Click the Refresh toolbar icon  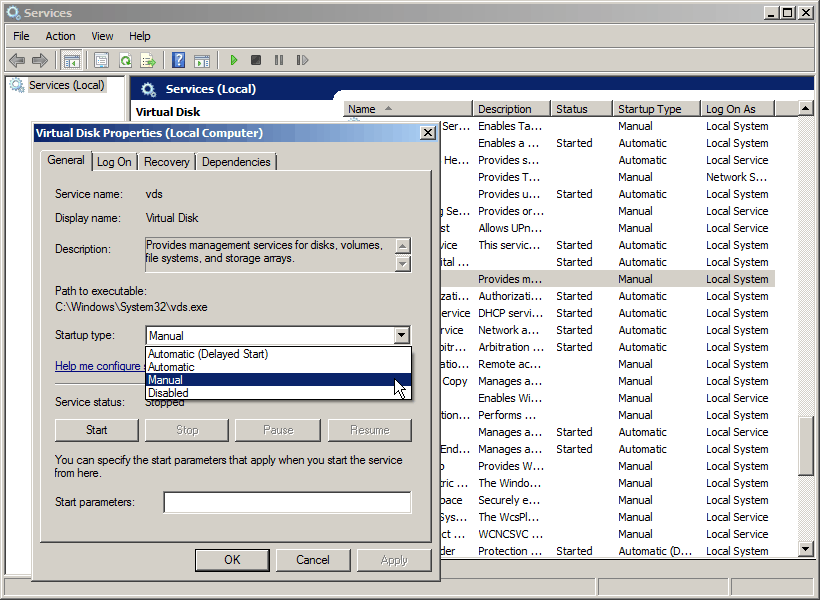(x=126, y=60)
